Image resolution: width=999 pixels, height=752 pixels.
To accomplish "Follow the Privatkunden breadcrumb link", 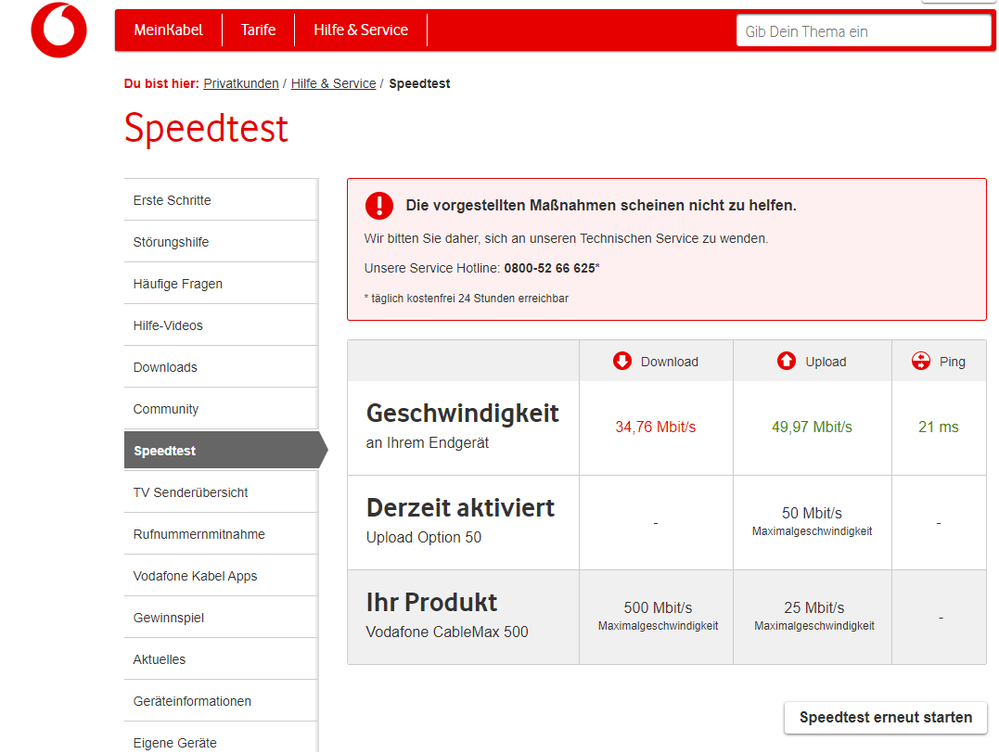I will pos(241,83).
